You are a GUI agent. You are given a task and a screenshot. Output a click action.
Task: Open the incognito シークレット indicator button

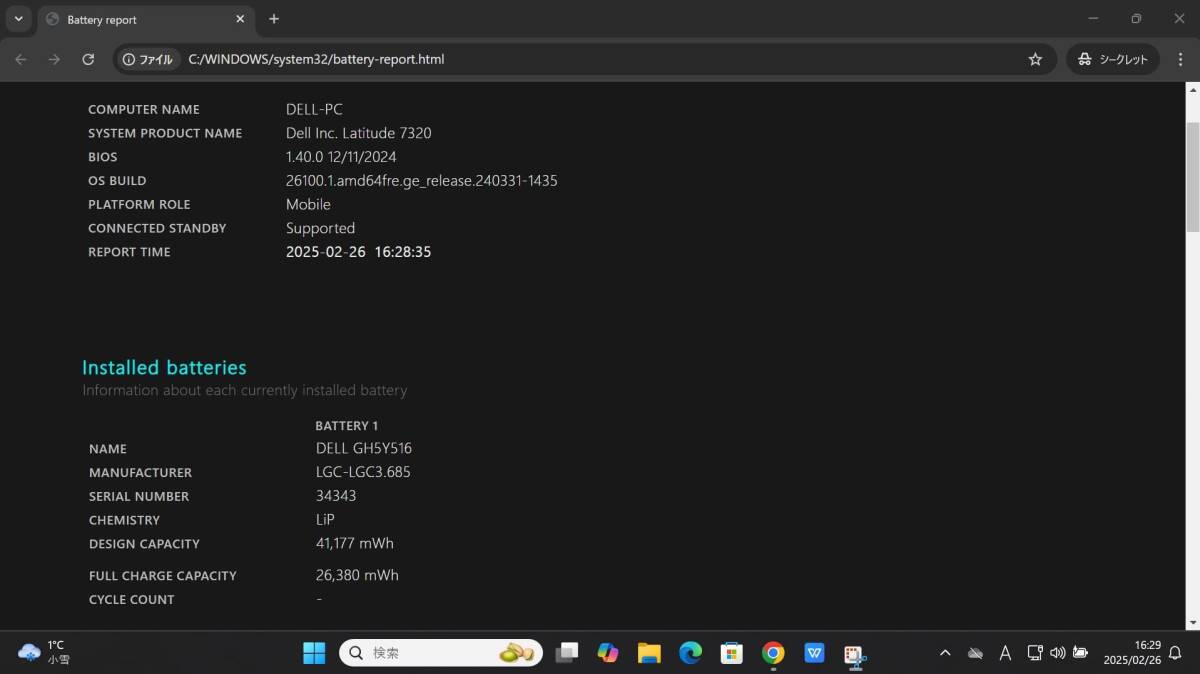click(1113, 59)
